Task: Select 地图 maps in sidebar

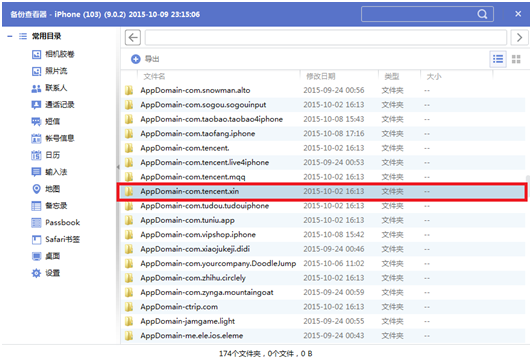Action: [46, 189]
